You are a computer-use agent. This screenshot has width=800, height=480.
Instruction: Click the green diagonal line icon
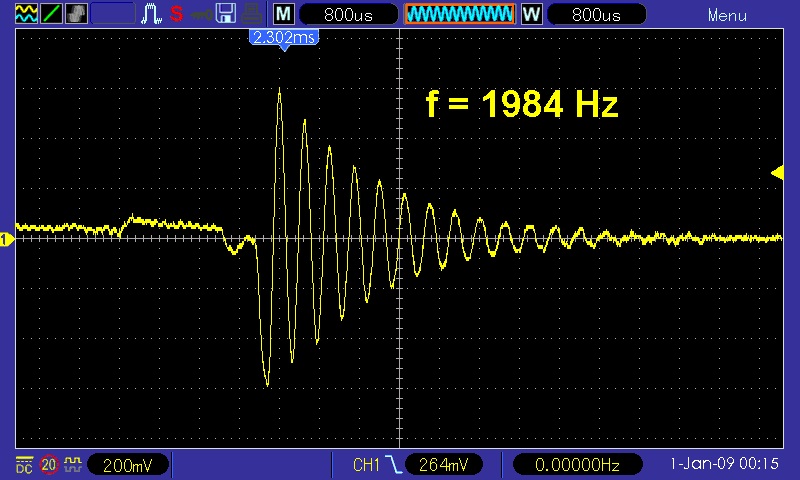(x=51, y=14)
